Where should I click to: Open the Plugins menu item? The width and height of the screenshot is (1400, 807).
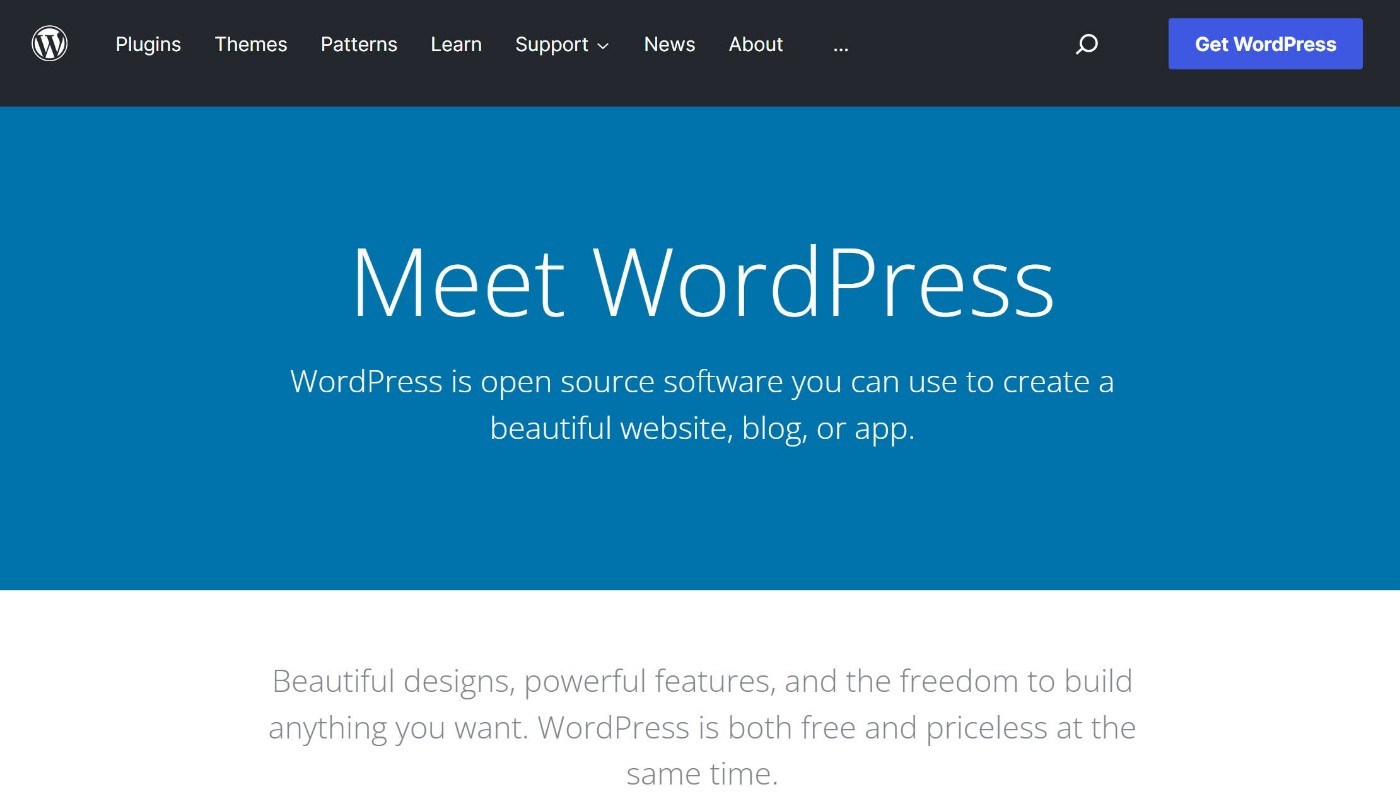pyautogui.click(x=148, y=44)
